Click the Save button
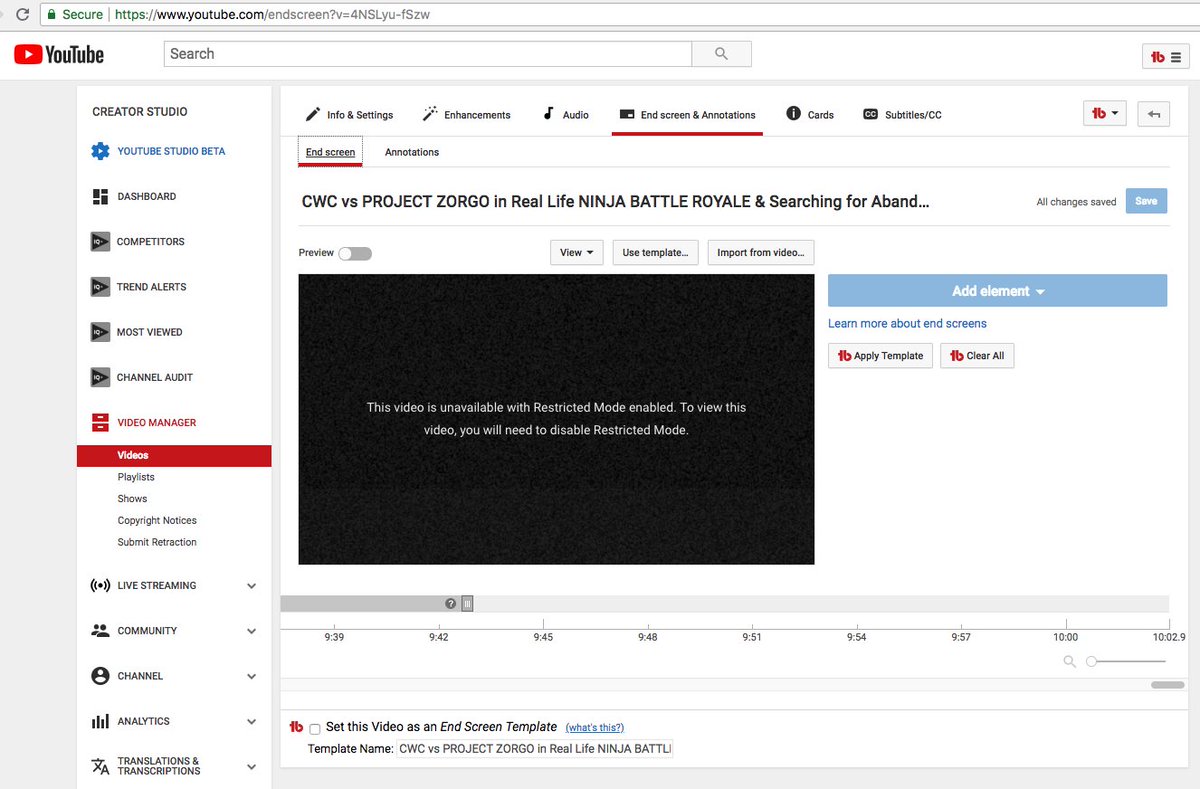Screen dimensions: 1200x789 pyautogui.click(x=1146, y=201)
